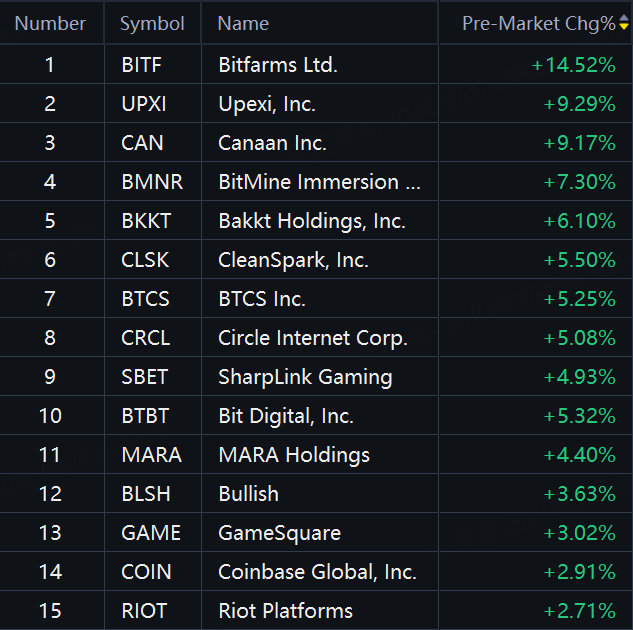This screenshot has width=633, height=630.
Task: Select the MARA Holdings row name
Action: (x=294, y=455)
